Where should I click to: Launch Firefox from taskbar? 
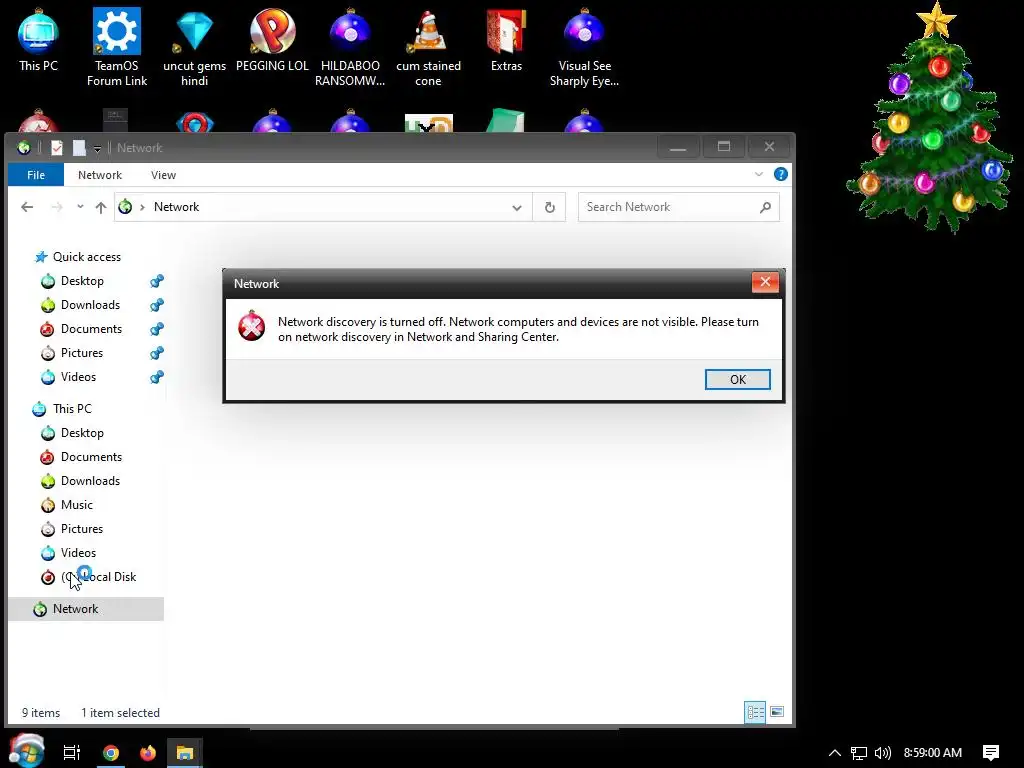coord(148,753)
